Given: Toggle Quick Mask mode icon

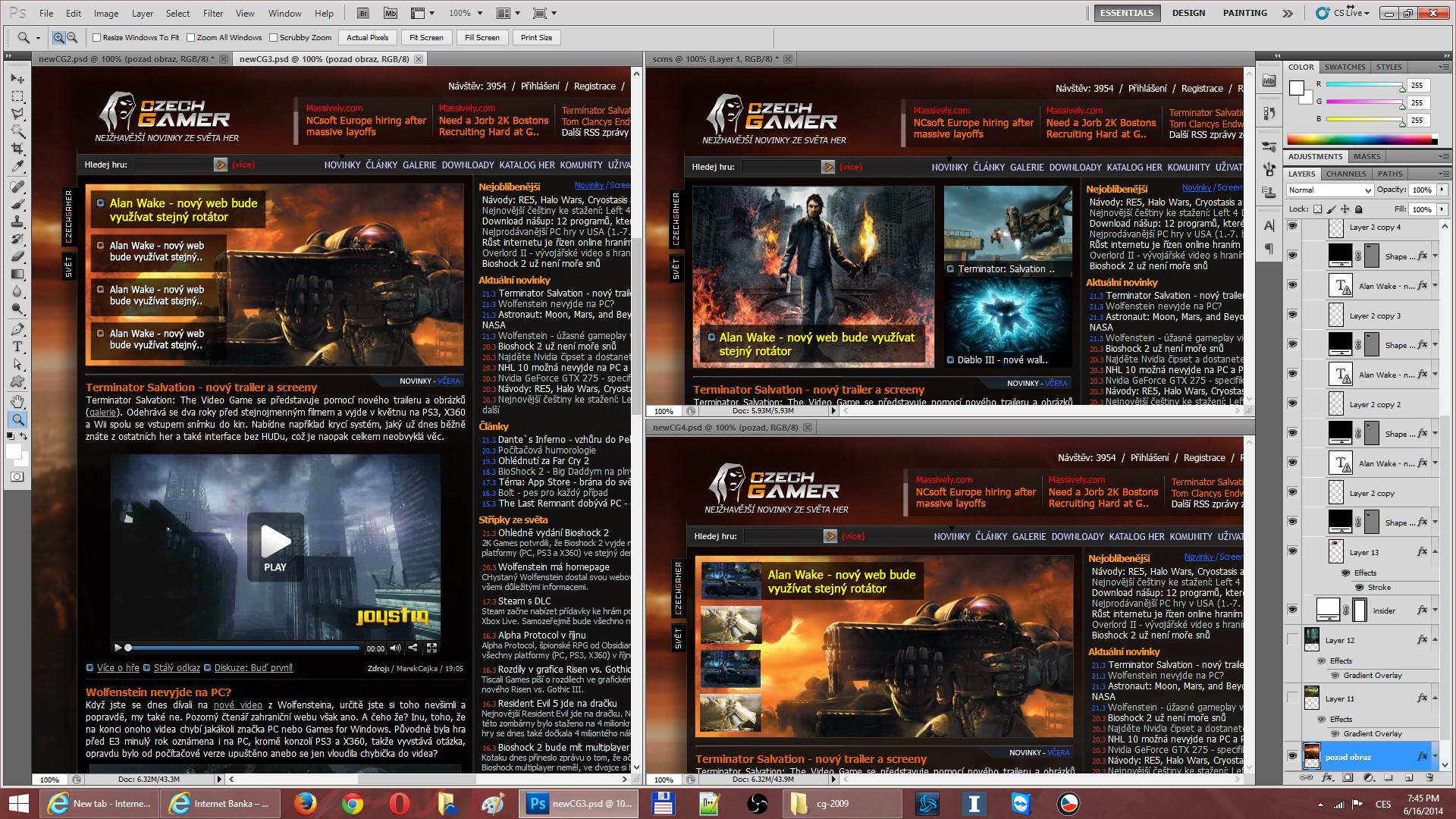Looking at the screenshot, I should 17,477.
